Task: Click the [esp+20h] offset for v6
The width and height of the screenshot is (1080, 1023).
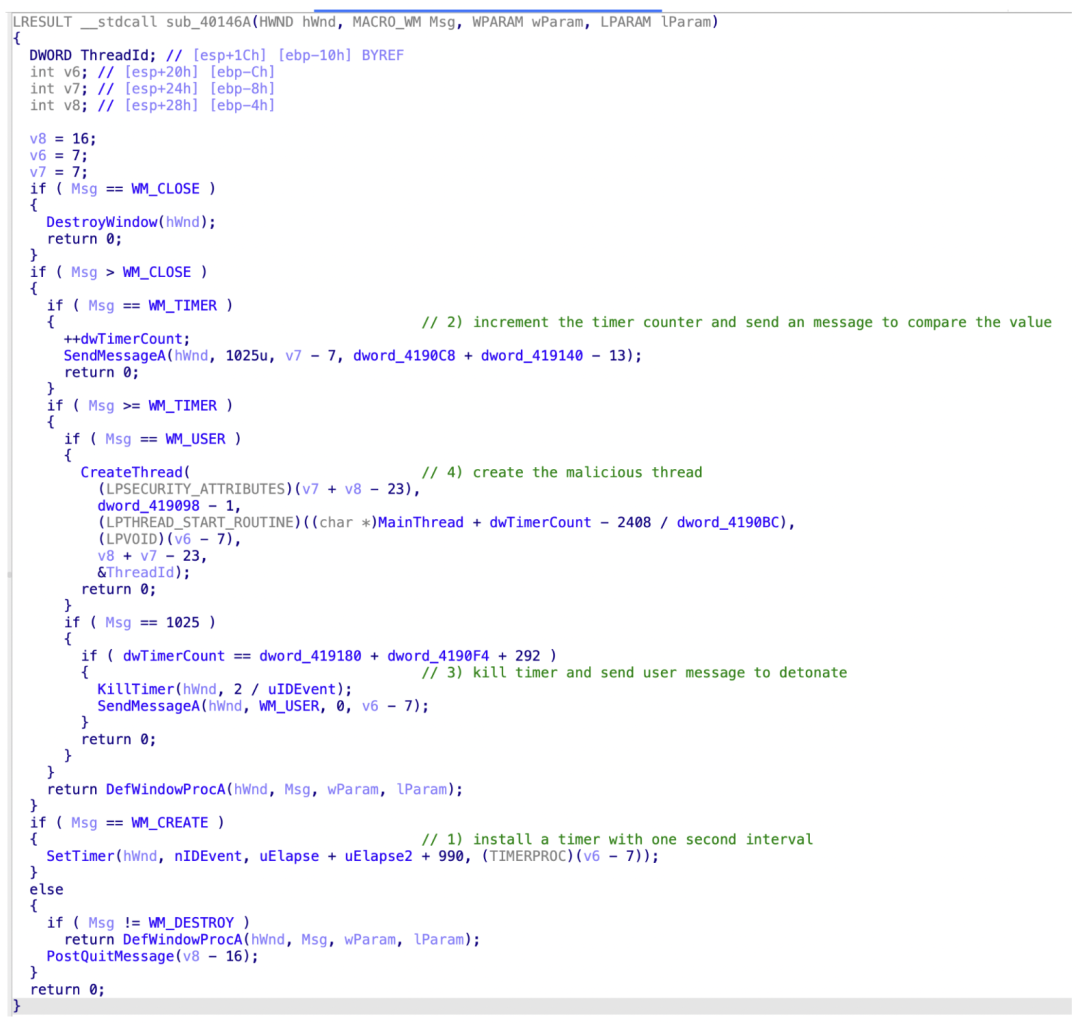Action: [x=161, y=72]
